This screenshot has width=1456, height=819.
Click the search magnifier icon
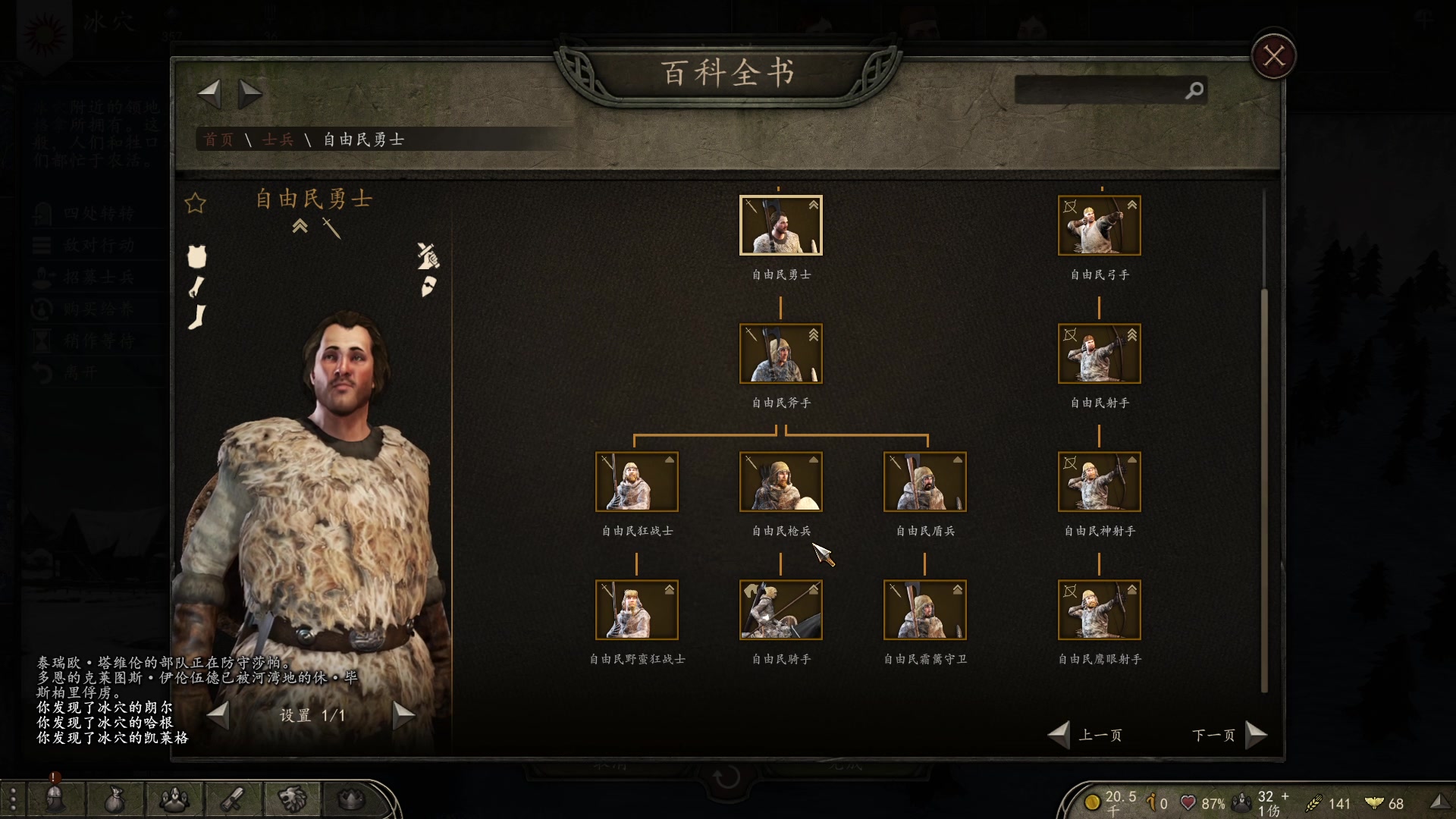coord(1194,90)
